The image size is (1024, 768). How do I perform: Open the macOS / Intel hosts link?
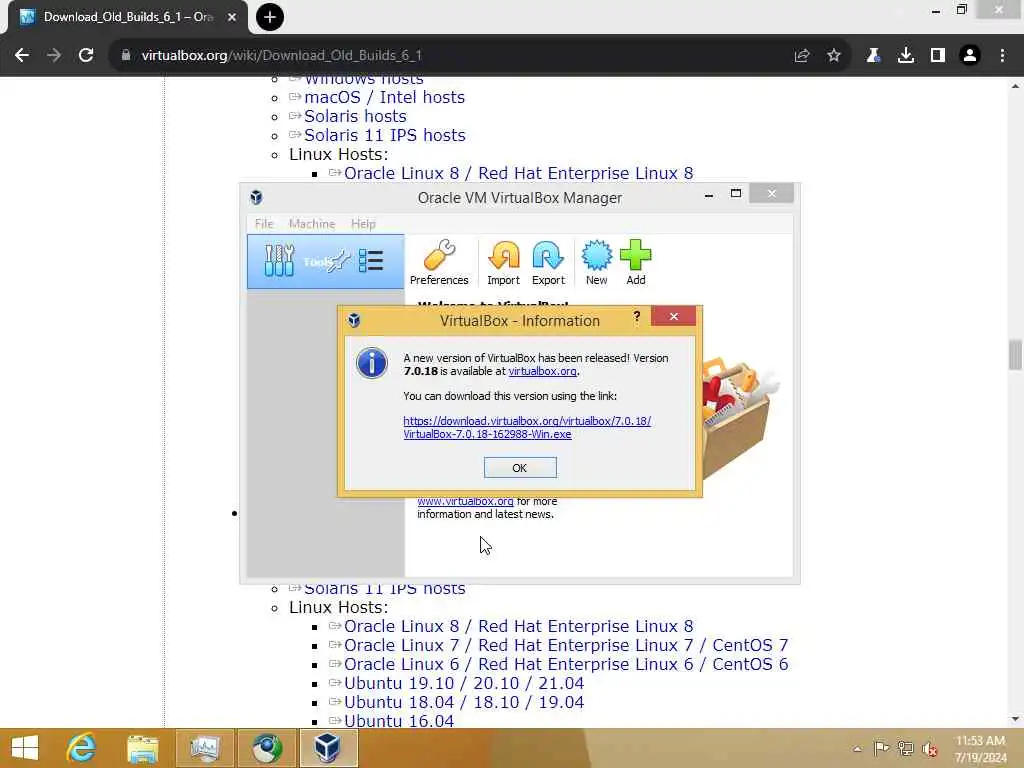coord(384,97)
